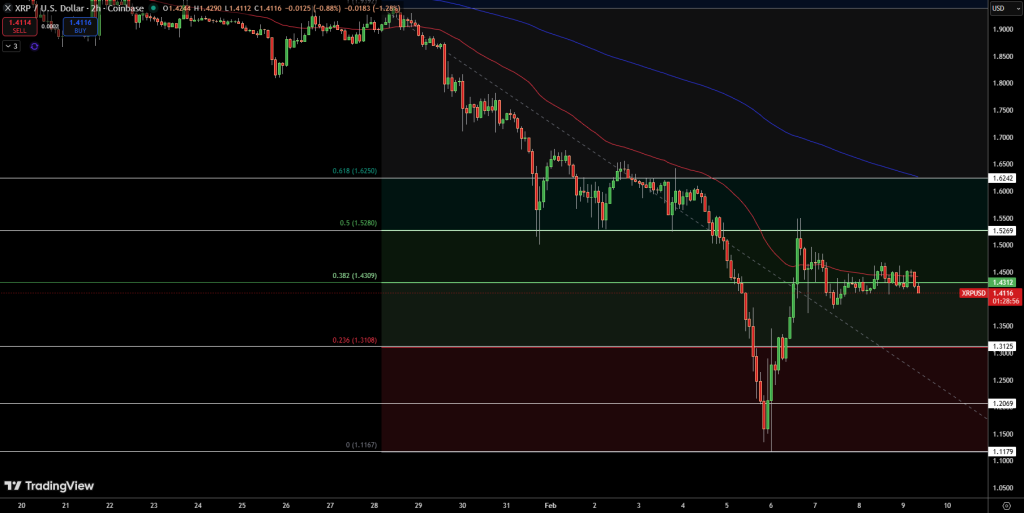Viewport: 1024px width, 513px height.
Task: Click the 1.6242 price axis label
Action: click(1002, 178)
